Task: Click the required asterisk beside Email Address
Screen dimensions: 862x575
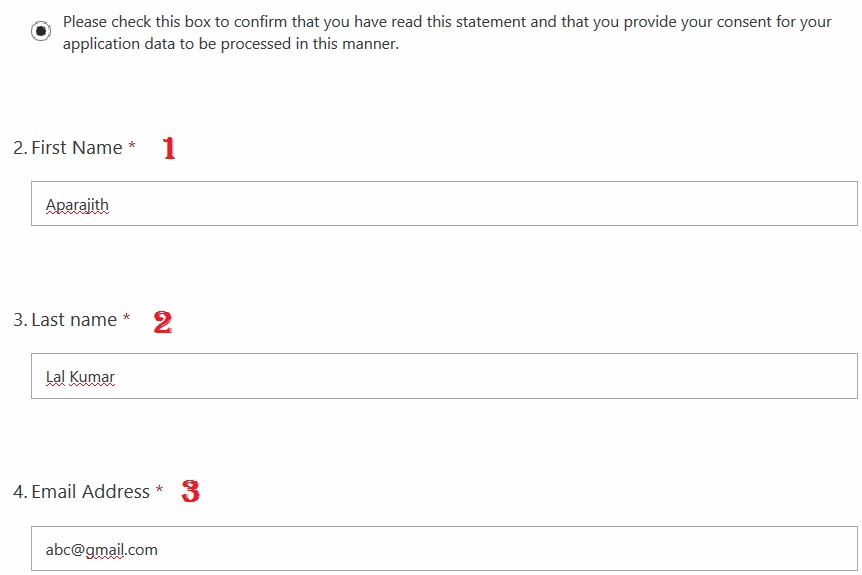Action: [x=159, y=491]
